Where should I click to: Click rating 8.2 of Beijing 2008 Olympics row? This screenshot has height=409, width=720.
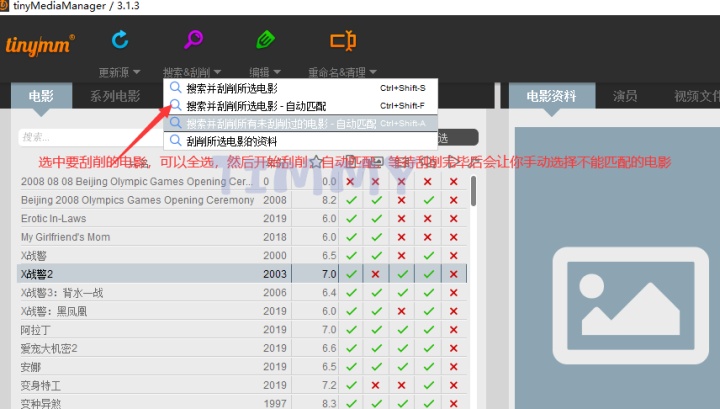pos(329,200)
